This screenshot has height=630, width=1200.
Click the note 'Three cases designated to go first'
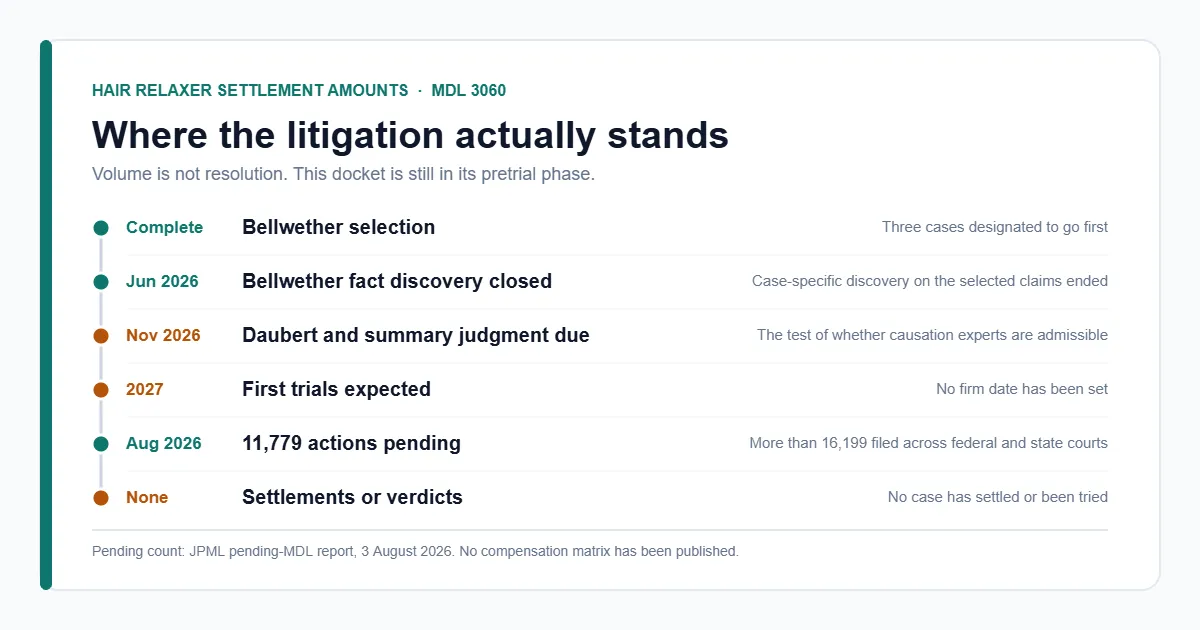coord(995,227)
